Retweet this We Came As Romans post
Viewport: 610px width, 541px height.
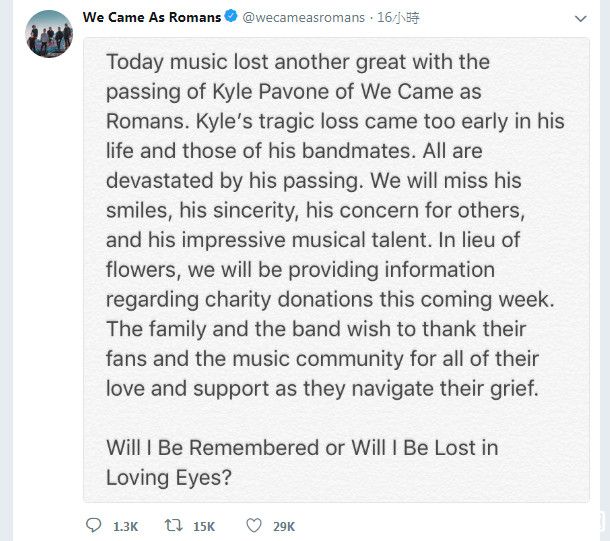(x=172, y=525)
